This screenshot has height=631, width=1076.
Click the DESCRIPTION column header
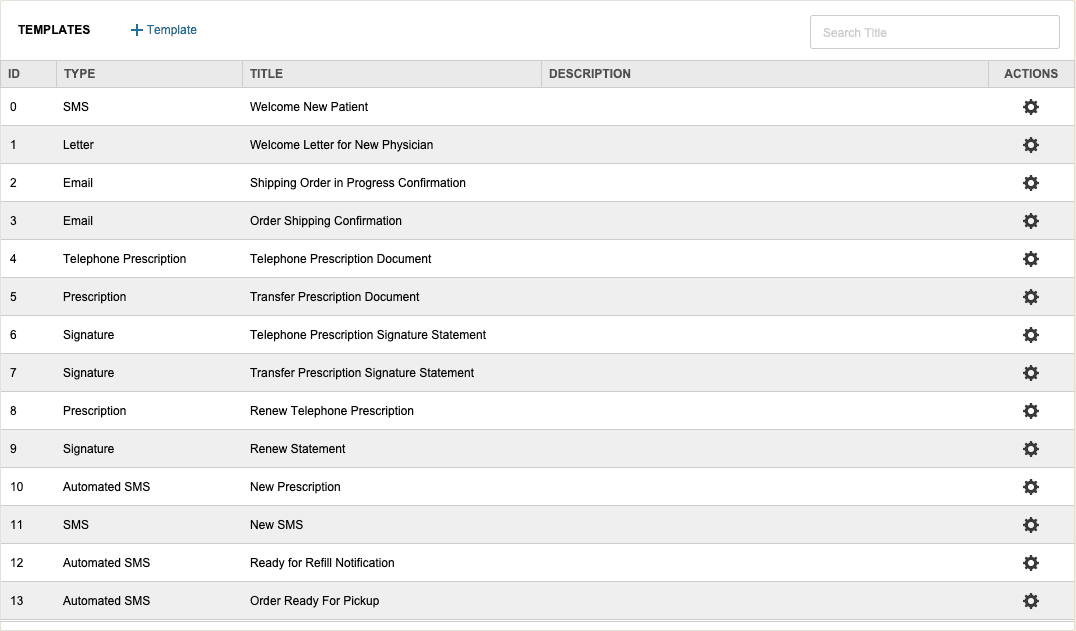click(x=590, y=74)
